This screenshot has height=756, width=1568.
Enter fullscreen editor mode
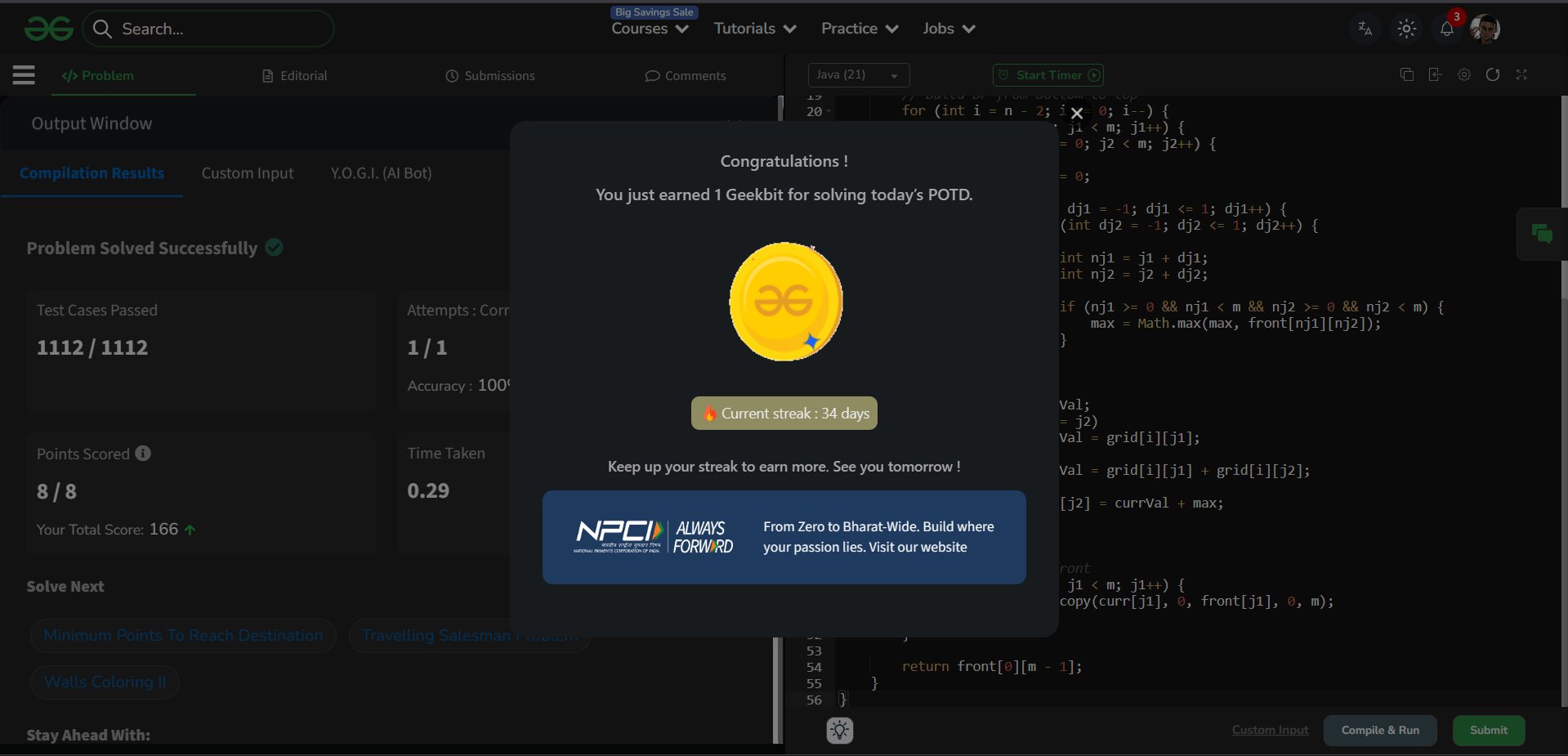click(x=1521, y=74)
